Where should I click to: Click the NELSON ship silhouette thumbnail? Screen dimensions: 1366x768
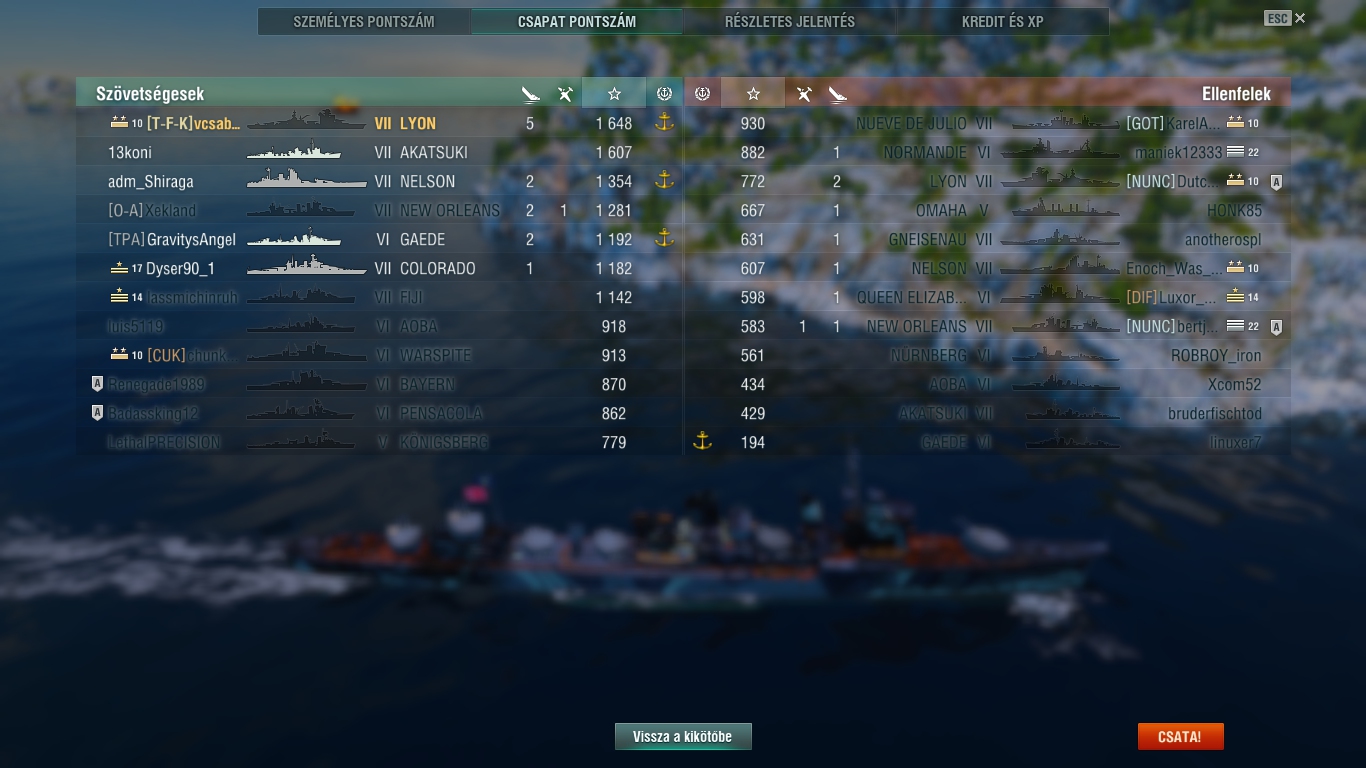point(306,180)
